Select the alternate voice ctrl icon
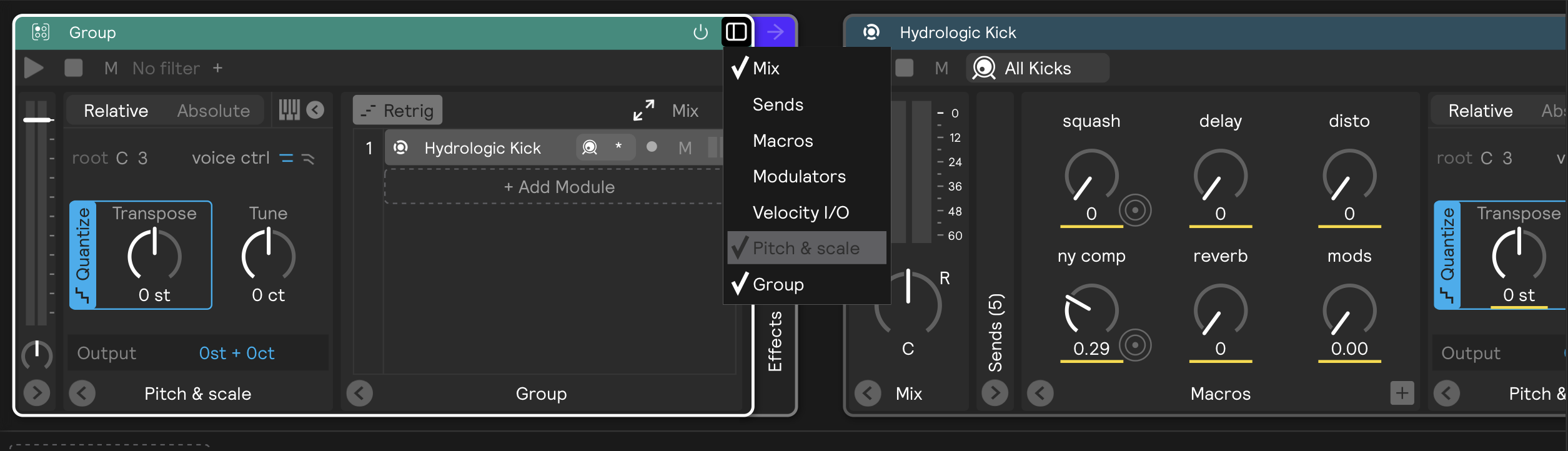Viewport: 1568px width, 451px height. [x=308, y=159]
